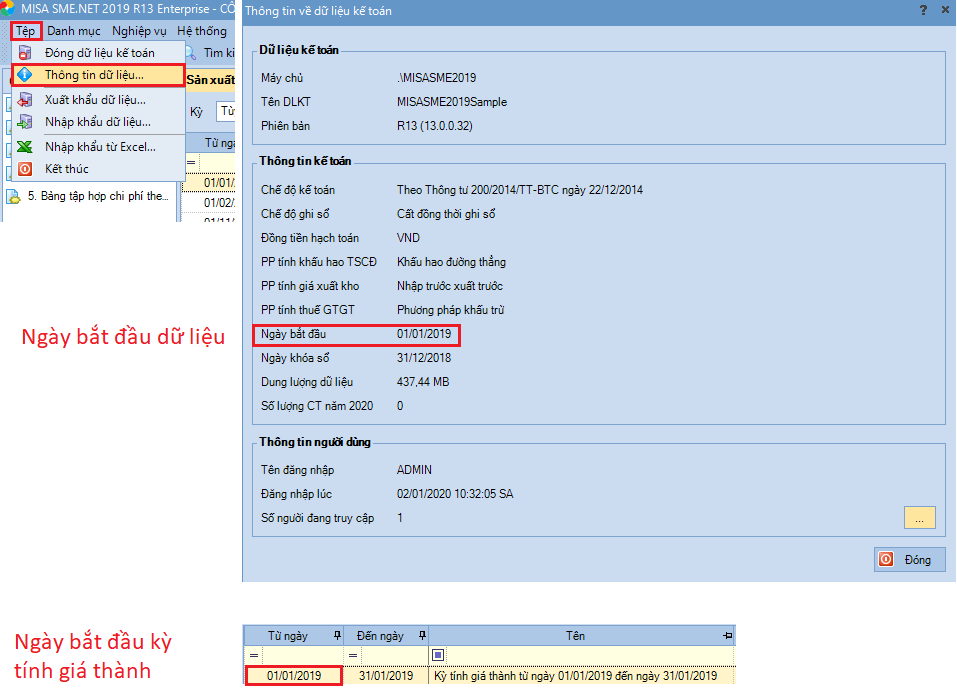Pin the Tên column header
Screen dimensions: 957x688
[x=727, y=636]
